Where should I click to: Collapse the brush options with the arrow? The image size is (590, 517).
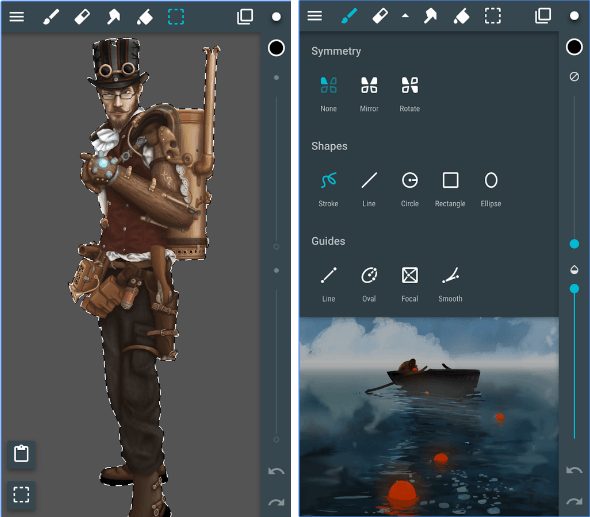point(405,16)
